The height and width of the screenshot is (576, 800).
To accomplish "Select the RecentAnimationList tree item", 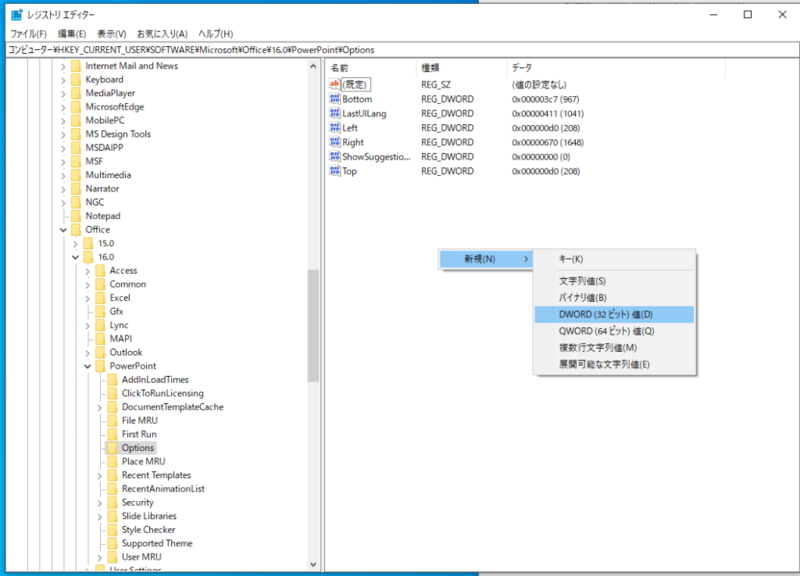I will [x=163, y=489].
